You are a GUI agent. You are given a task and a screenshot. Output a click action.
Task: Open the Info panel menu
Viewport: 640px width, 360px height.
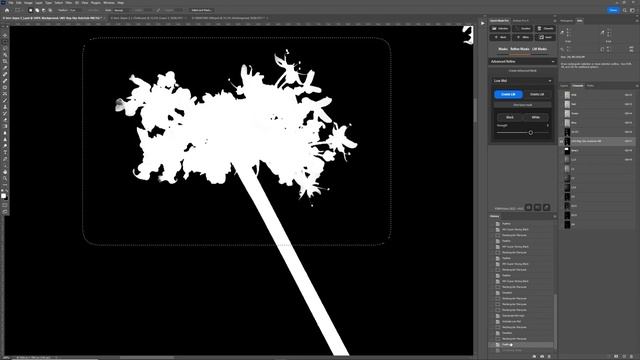(637, 21)
